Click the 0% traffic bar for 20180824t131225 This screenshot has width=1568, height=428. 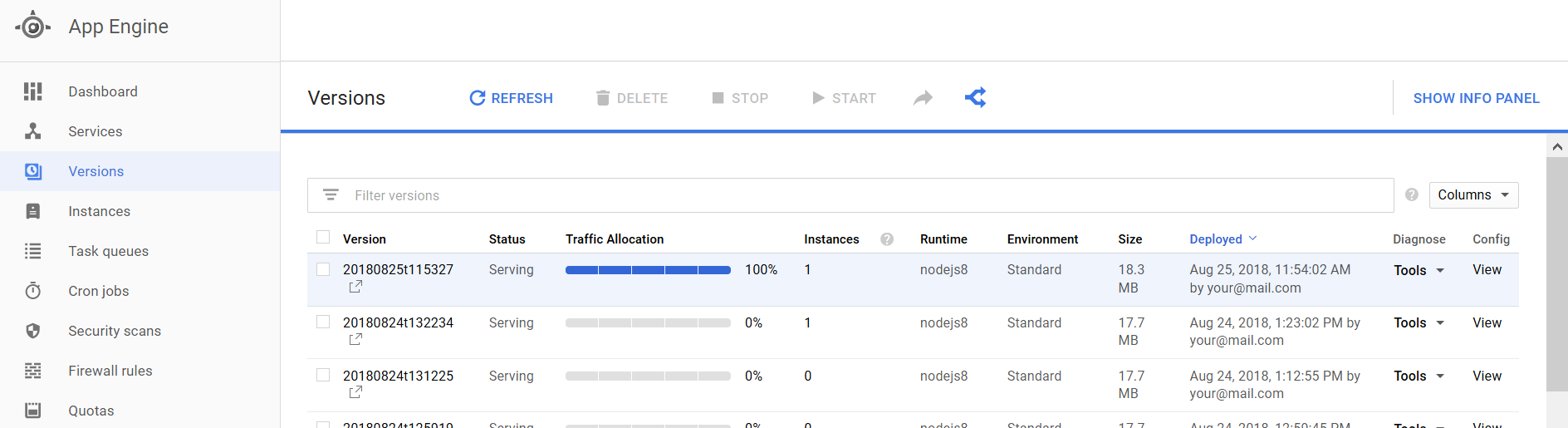648,376
